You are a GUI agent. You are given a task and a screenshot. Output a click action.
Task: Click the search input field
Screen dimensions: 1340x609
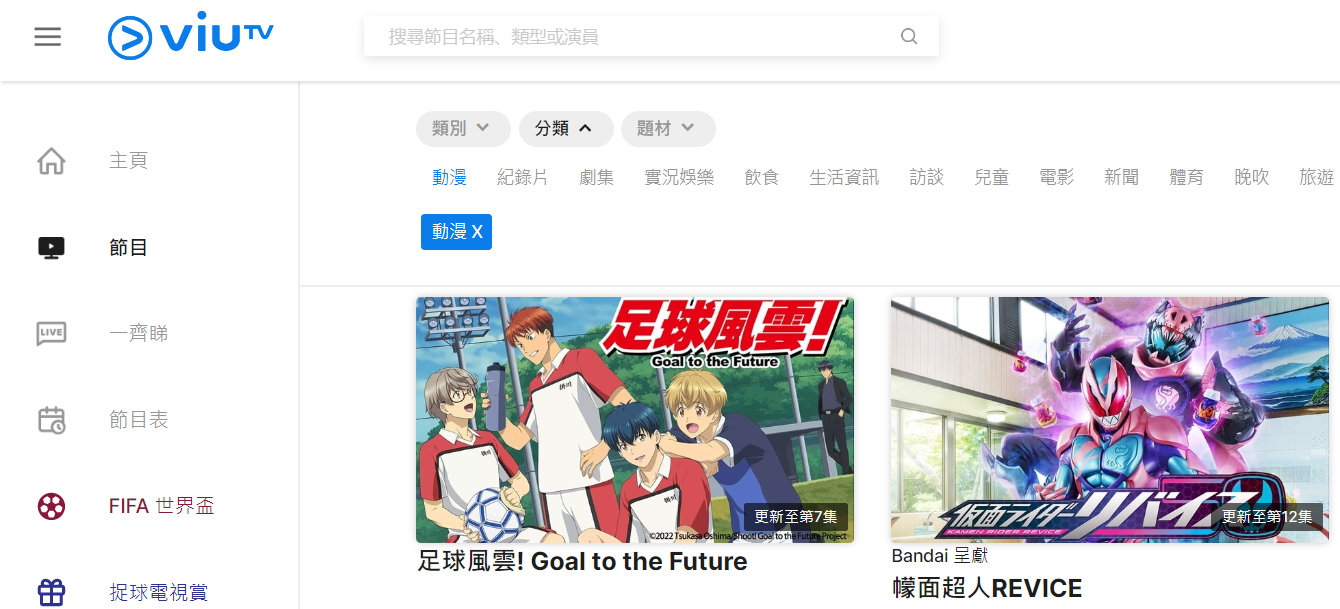click(x=640, y=37)
